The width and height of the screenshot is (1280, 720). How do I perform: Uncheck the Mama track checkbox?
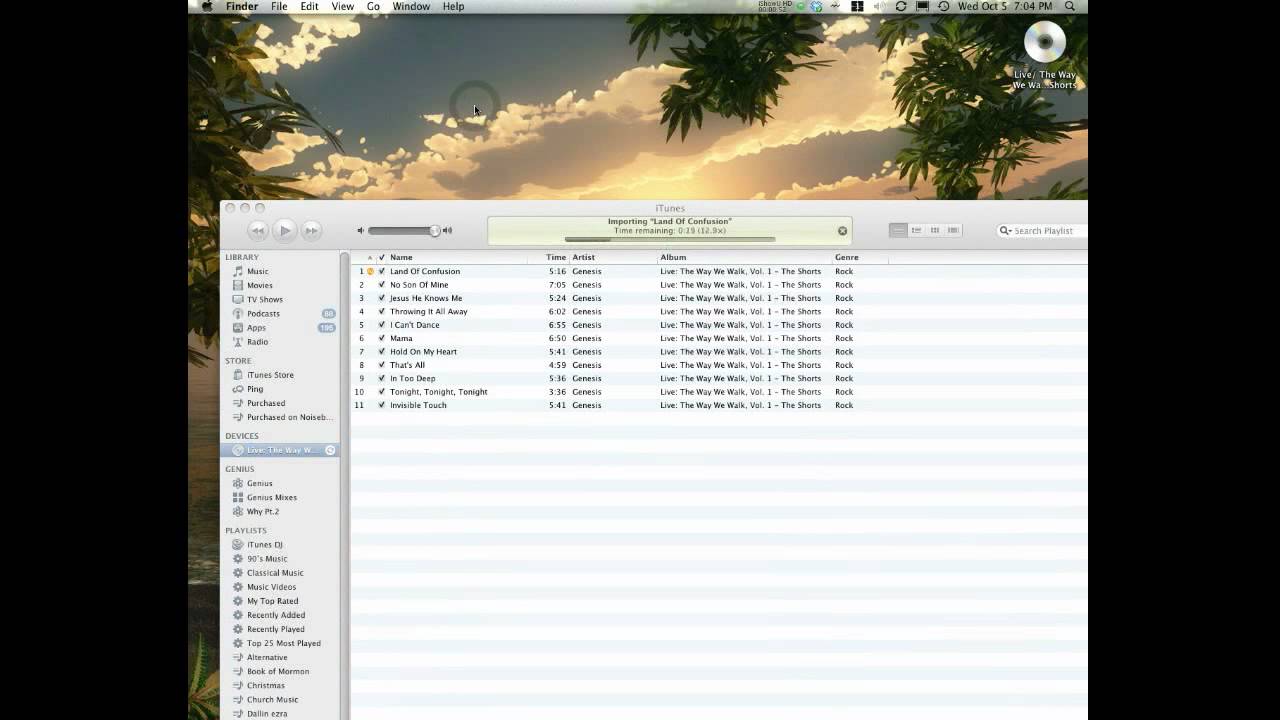coord(382,338)
